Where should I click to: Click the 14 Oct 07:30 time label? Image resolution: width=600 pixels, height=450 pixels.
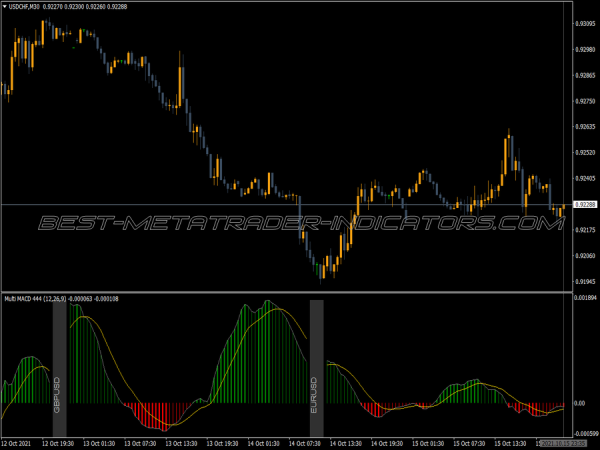[305, 443]
